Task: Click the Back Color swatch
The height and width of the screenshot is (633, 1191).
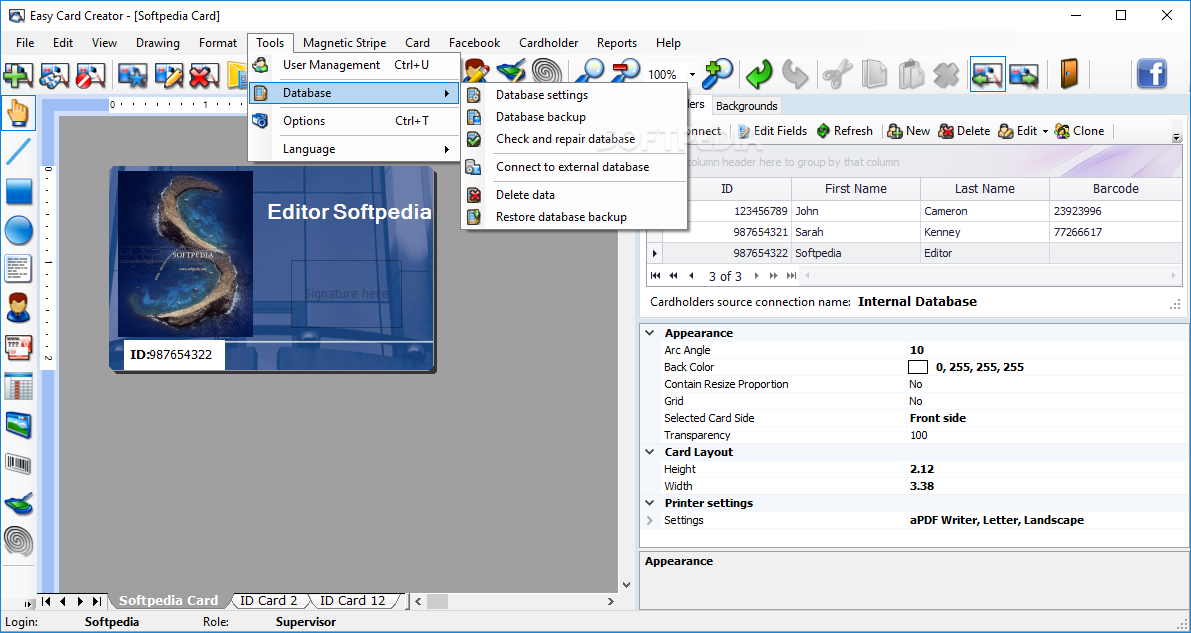Action: pos(918,367)
